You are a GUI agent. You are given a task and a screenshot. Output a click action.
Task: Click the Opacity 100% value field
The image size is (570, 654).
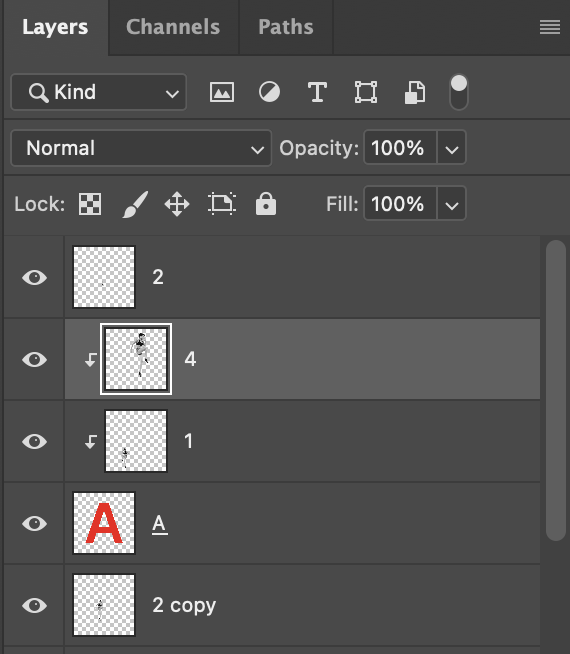(x=400, y=148)
